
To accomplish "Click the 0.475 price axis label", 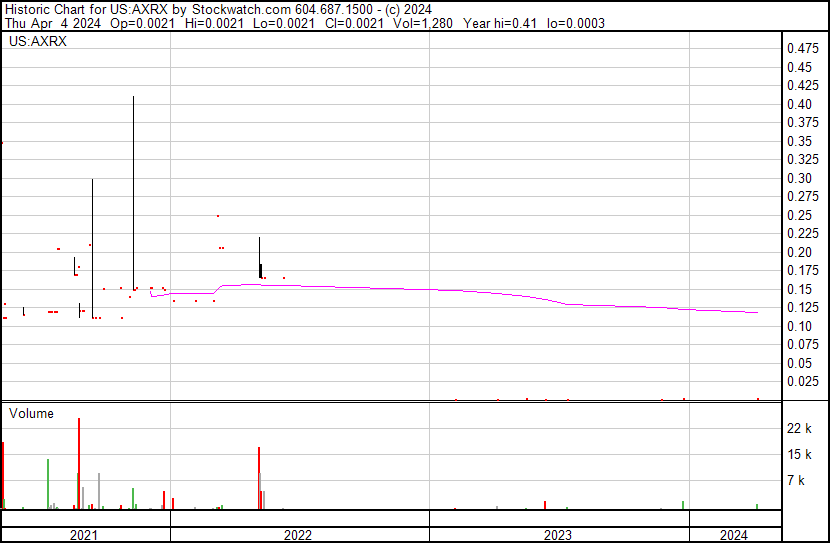I will coord(802,49).
